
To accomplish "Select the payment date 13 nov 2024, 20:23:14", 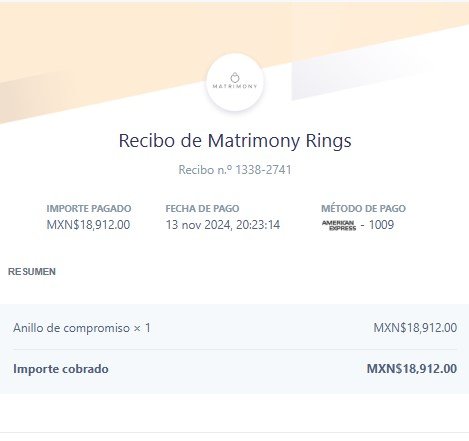I will 223,225.
